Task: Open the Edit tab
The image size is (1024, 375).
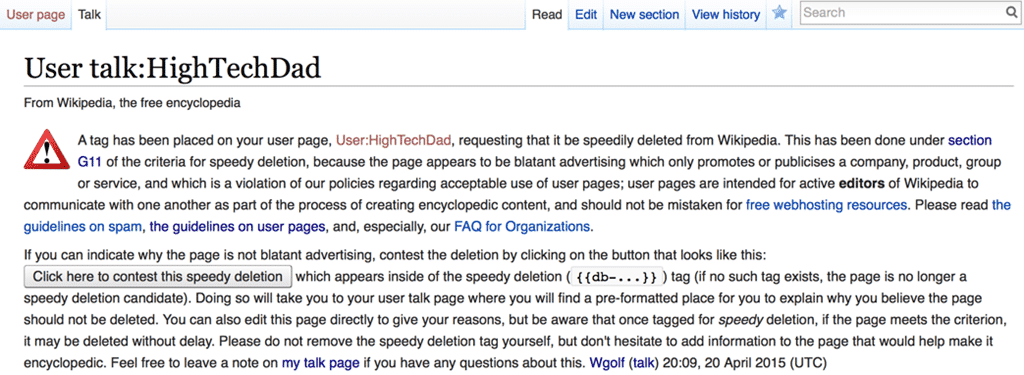Action: click(586, 14)
